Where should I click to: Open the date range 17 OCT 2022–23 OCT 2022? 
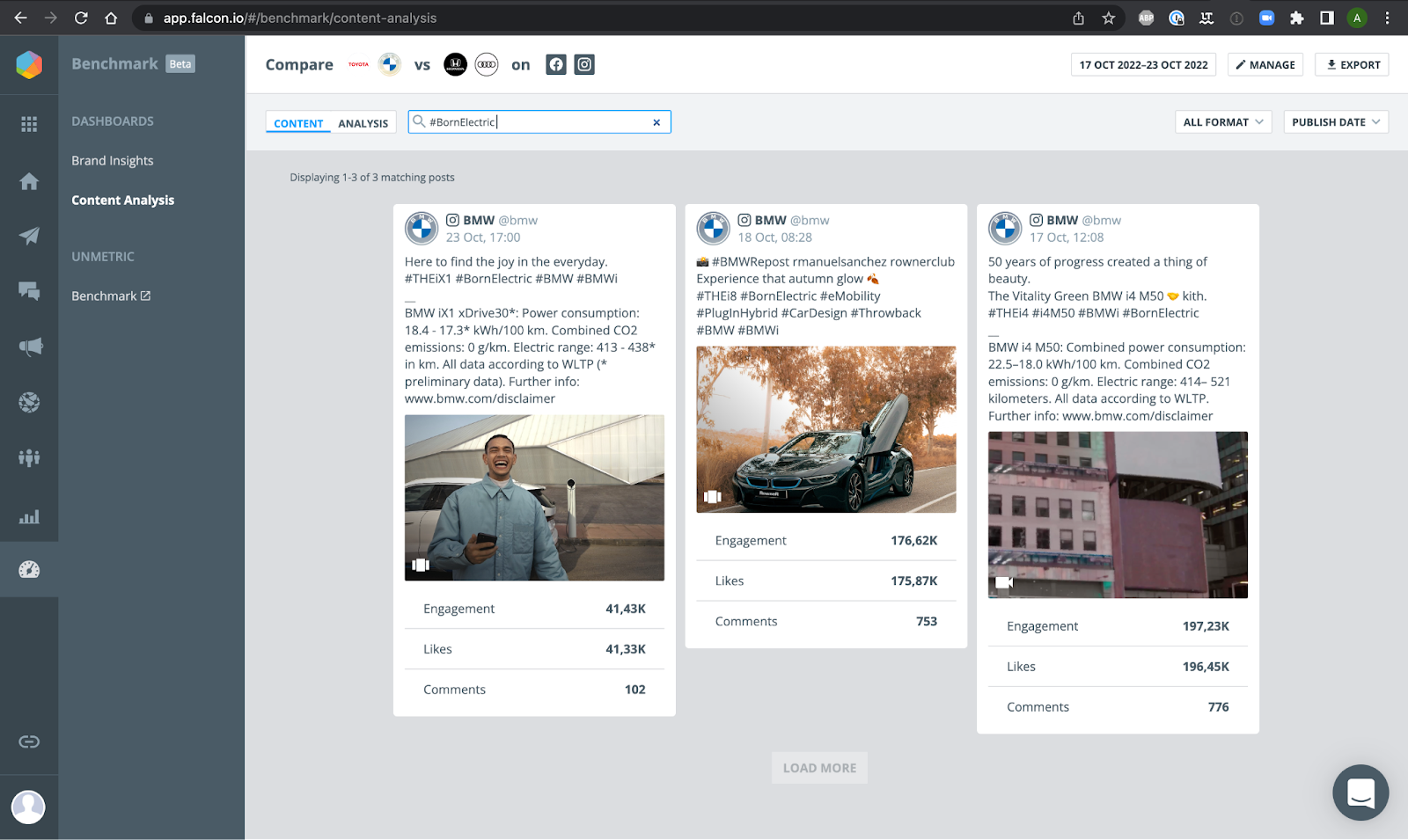1143,64
